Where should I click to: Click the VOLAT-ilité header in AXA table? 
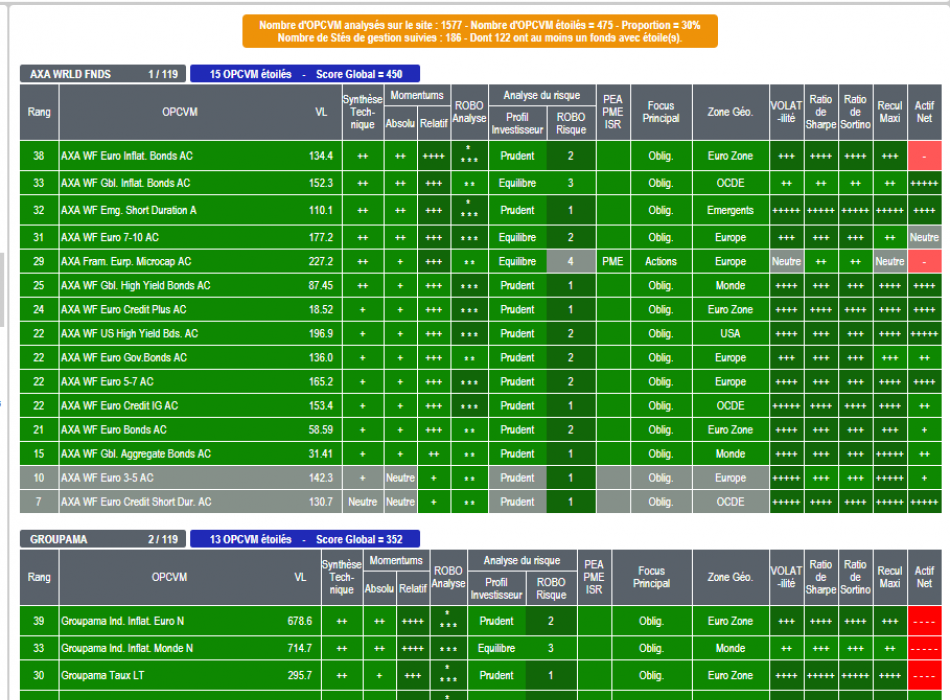786,112
